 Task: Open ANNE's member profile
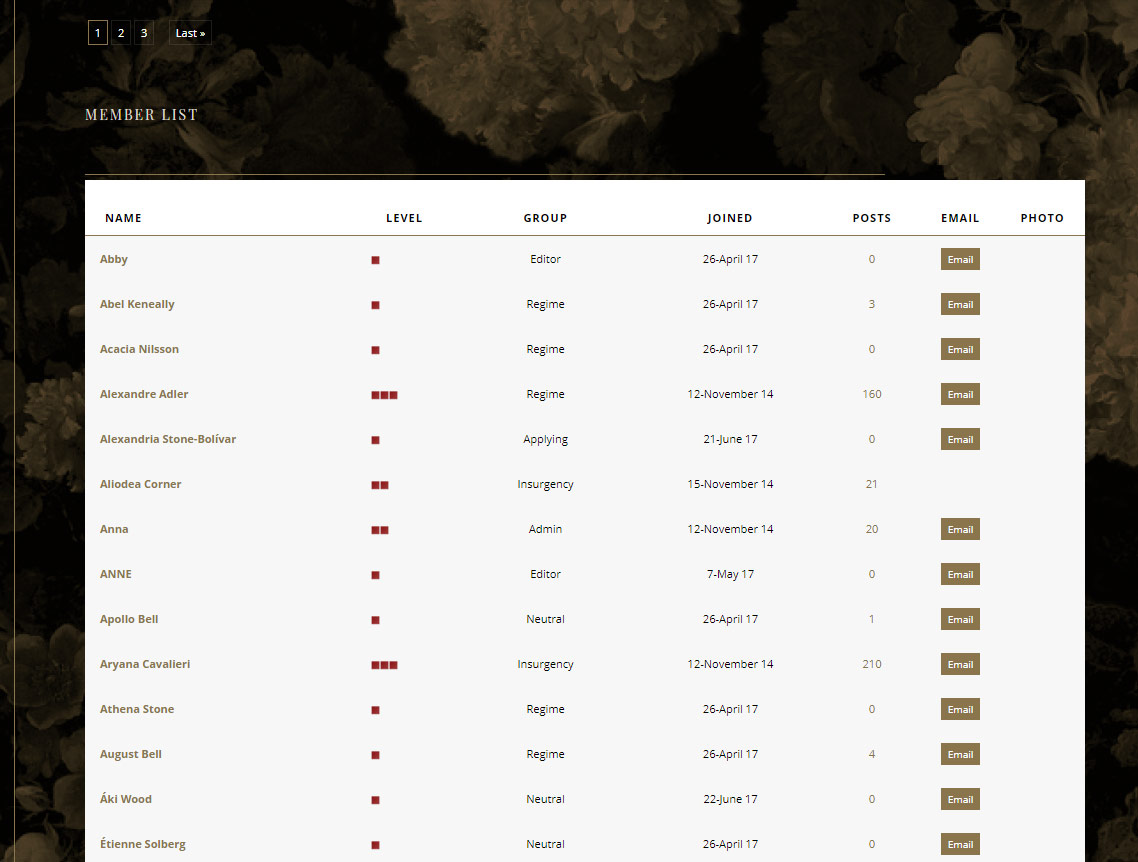click(115, 574)
